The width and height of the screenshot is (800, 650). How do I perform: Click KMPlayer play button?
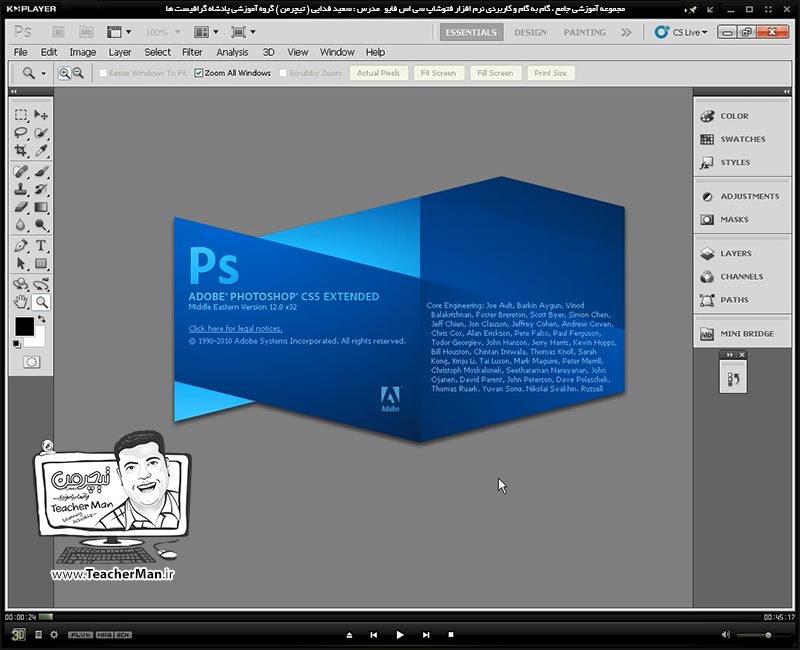pyautogui.click(x=399, y=635)
